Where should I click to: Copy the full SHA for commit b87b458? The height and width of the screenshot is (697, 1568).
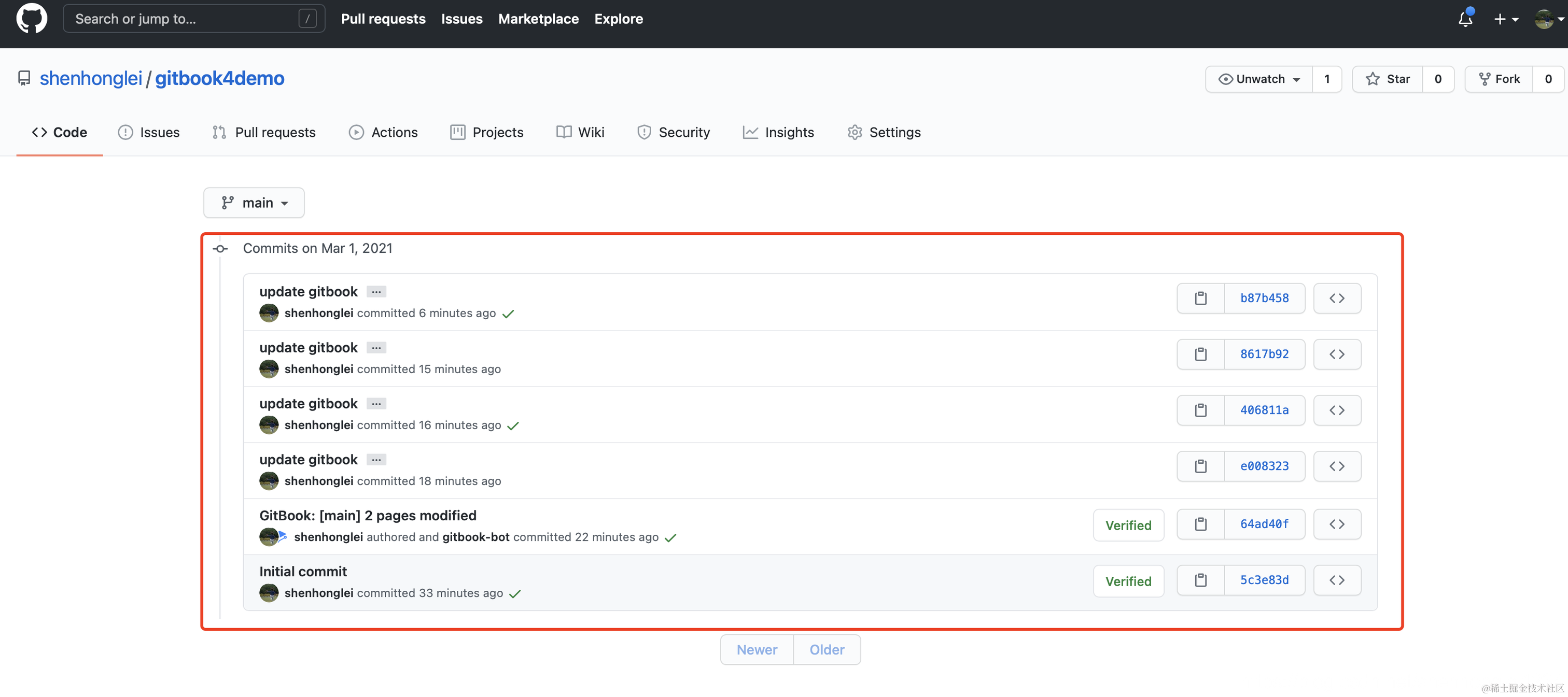click(1200, 298)
